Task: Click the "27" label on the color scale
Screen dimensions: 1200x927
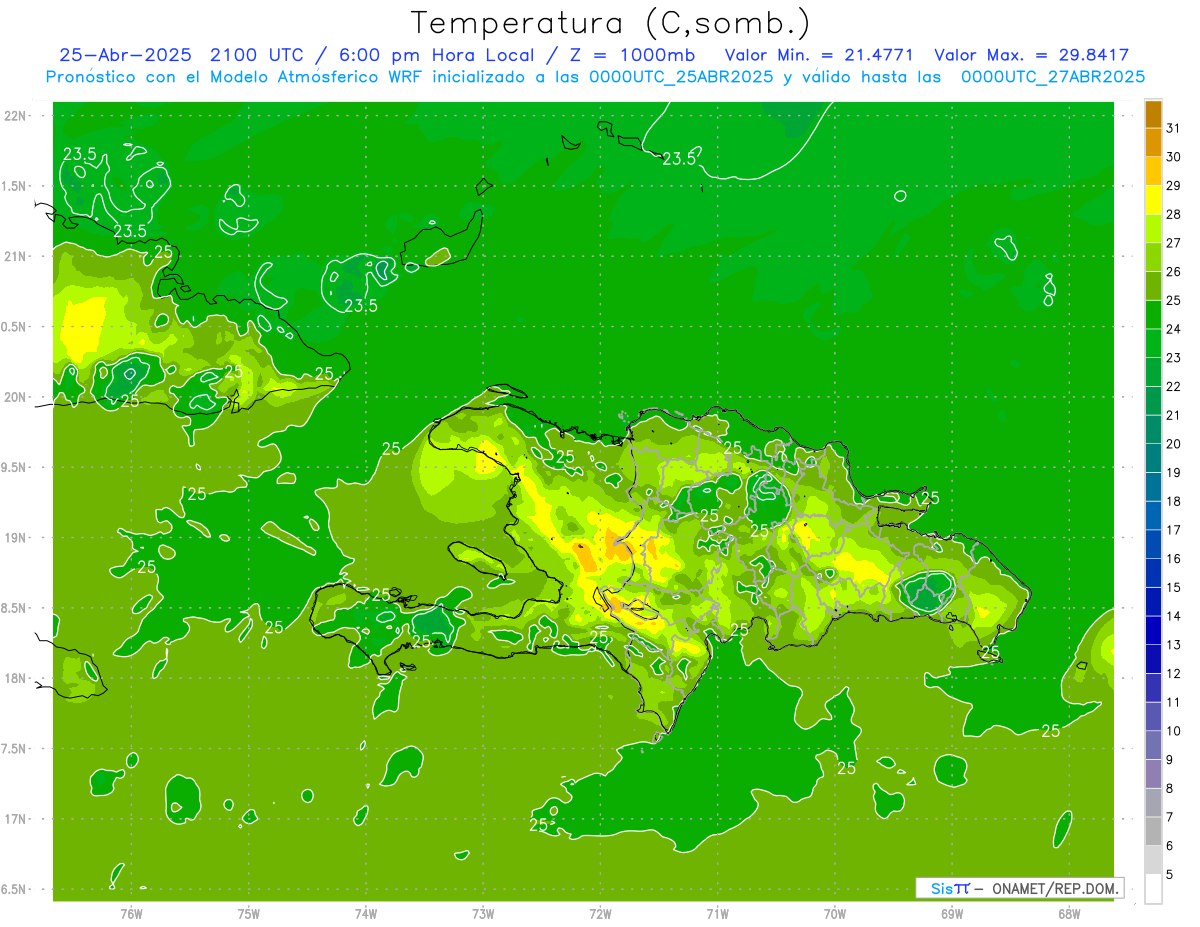Action: click(x=1174, y=243)
